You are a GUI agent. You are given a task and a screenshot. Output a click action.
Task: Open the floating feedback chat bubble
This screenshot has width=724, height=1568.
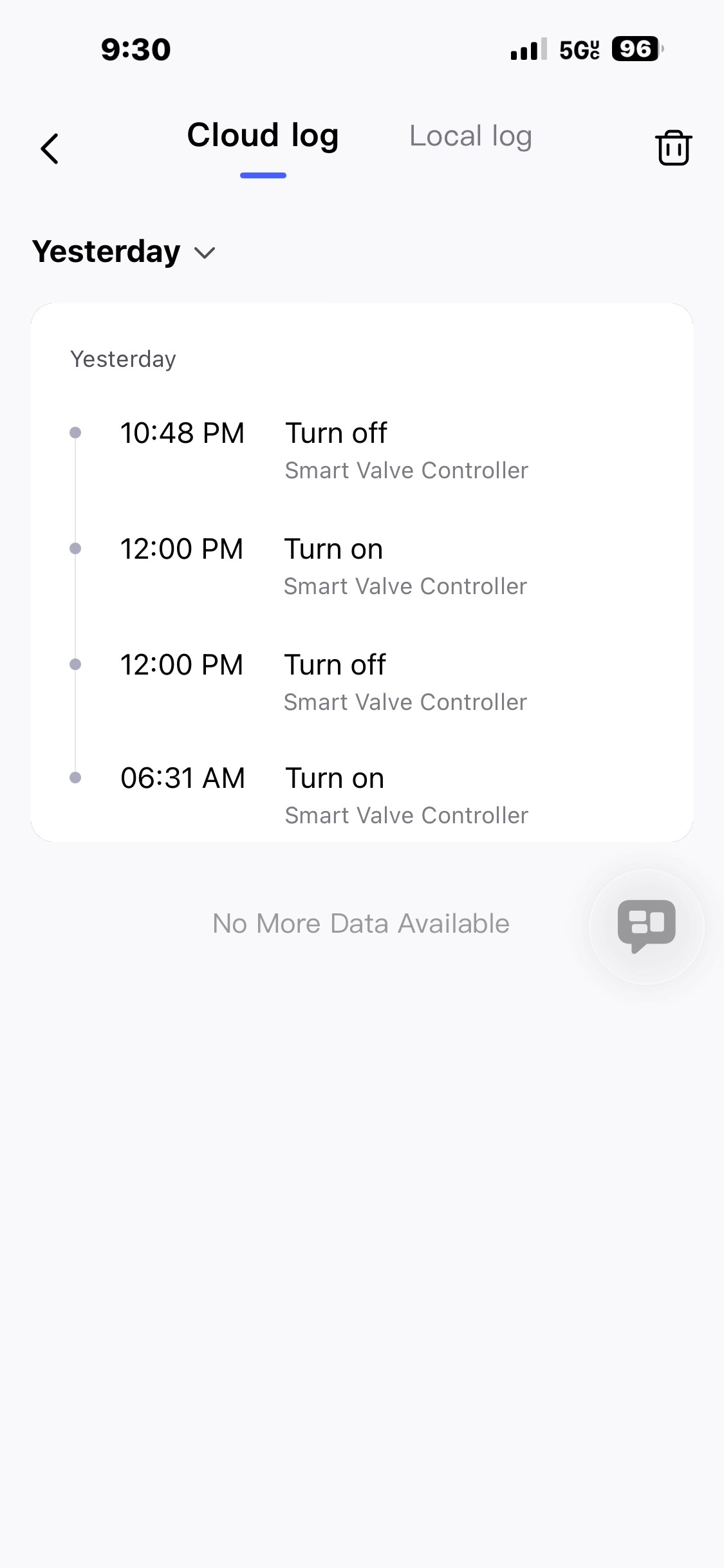646,926
